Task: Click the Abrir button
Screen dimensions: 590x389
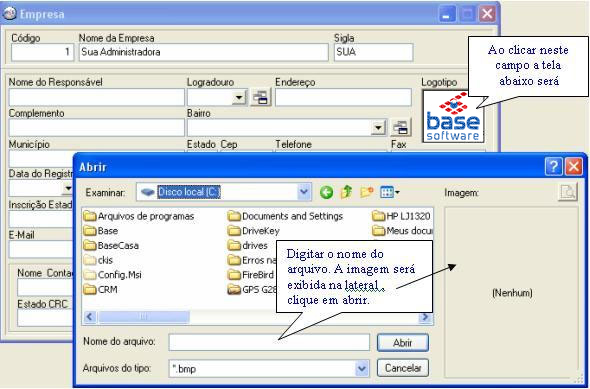Action: point(403,343)
